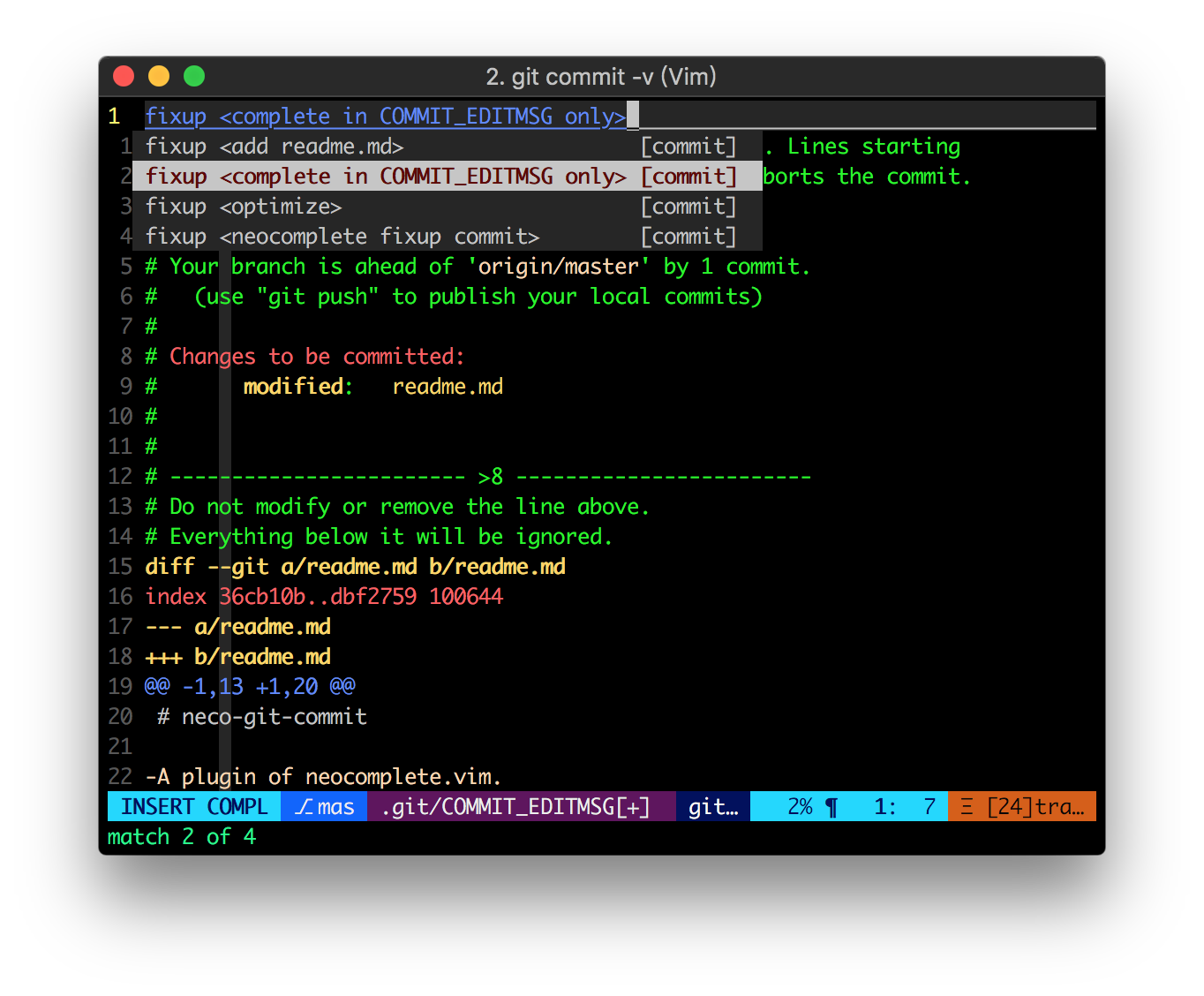Click the 'git…' filetype status segment

pos(713,807)
